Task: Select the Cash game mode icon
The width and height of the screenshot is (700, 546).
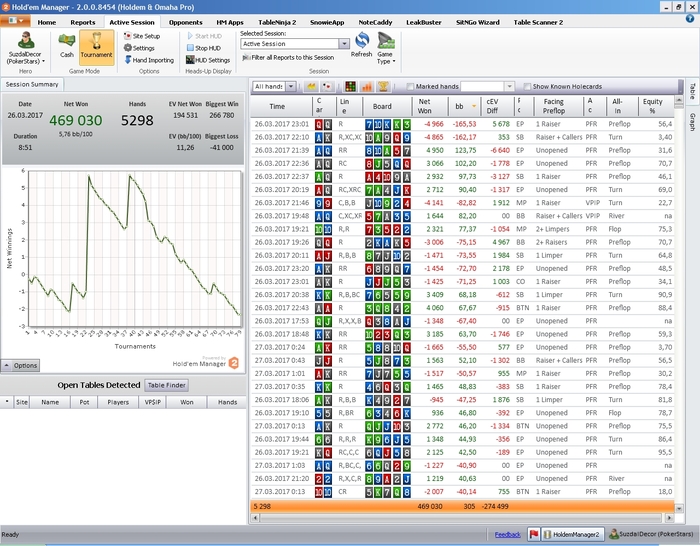Action: coord(67,44)
